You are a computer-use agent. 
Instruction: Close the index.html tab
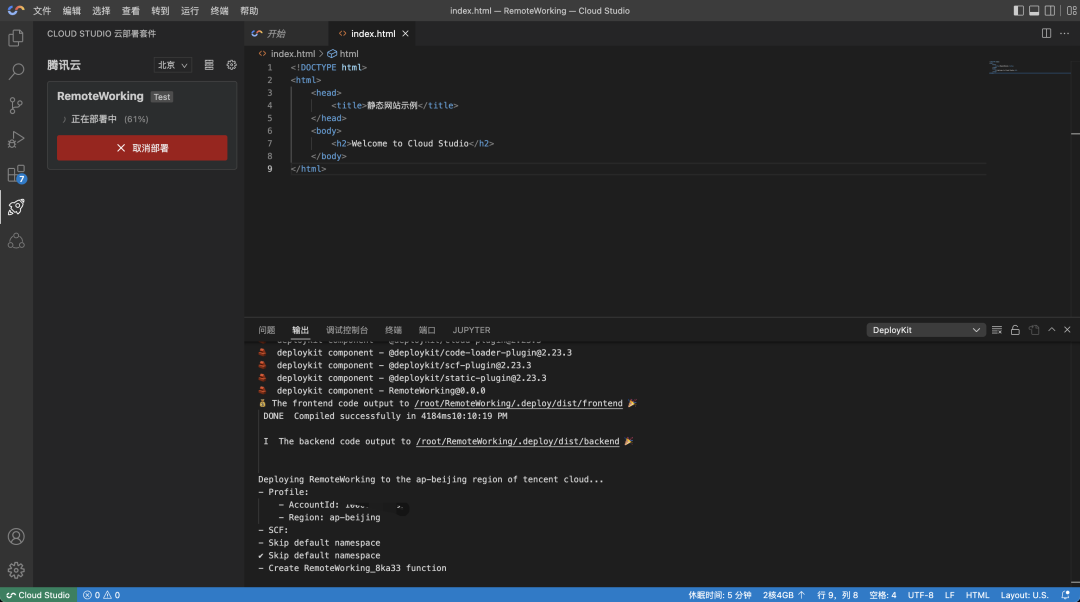point(405,34)
